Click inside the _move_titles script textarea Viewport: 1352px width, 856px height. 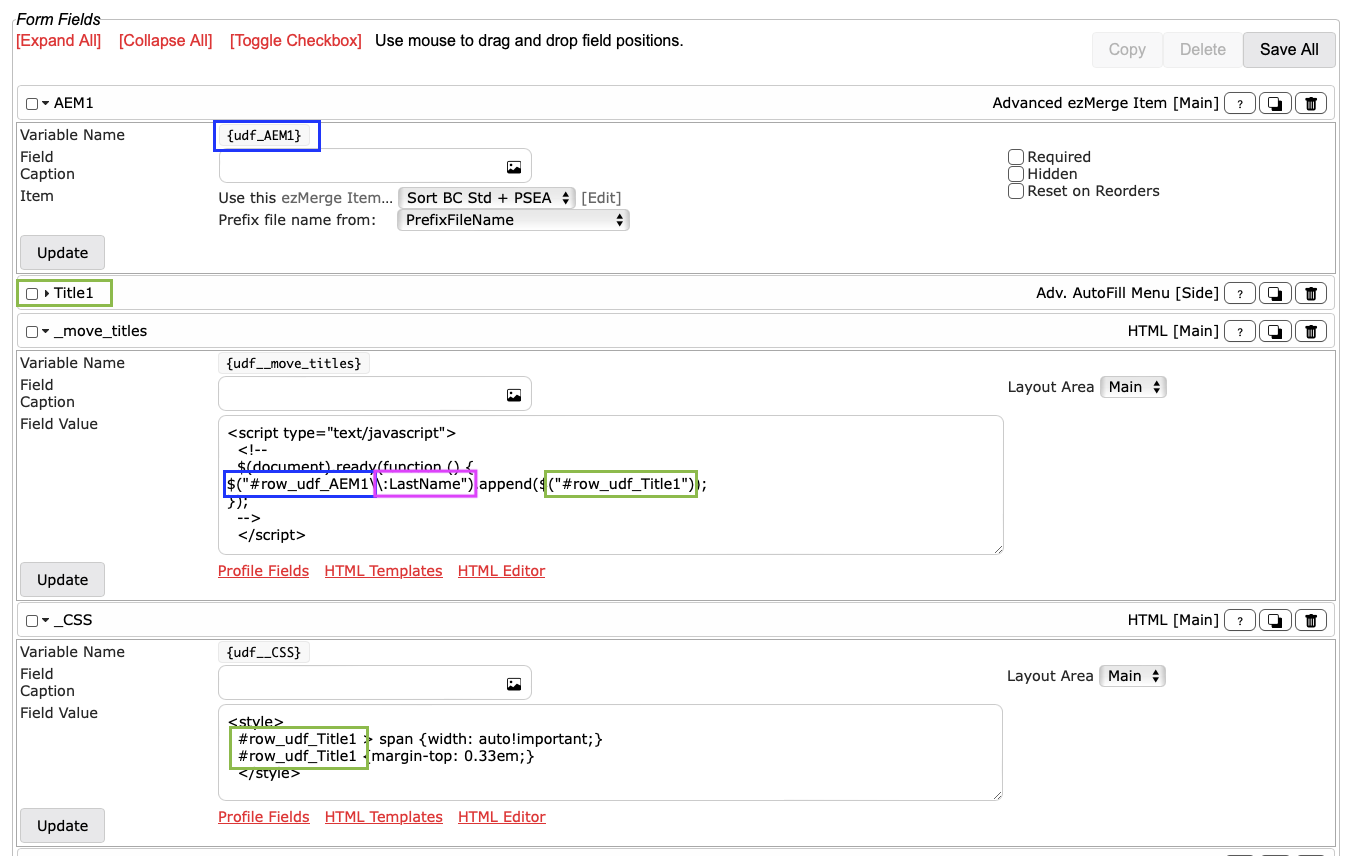pyautogui.click(x=611, y=485)
